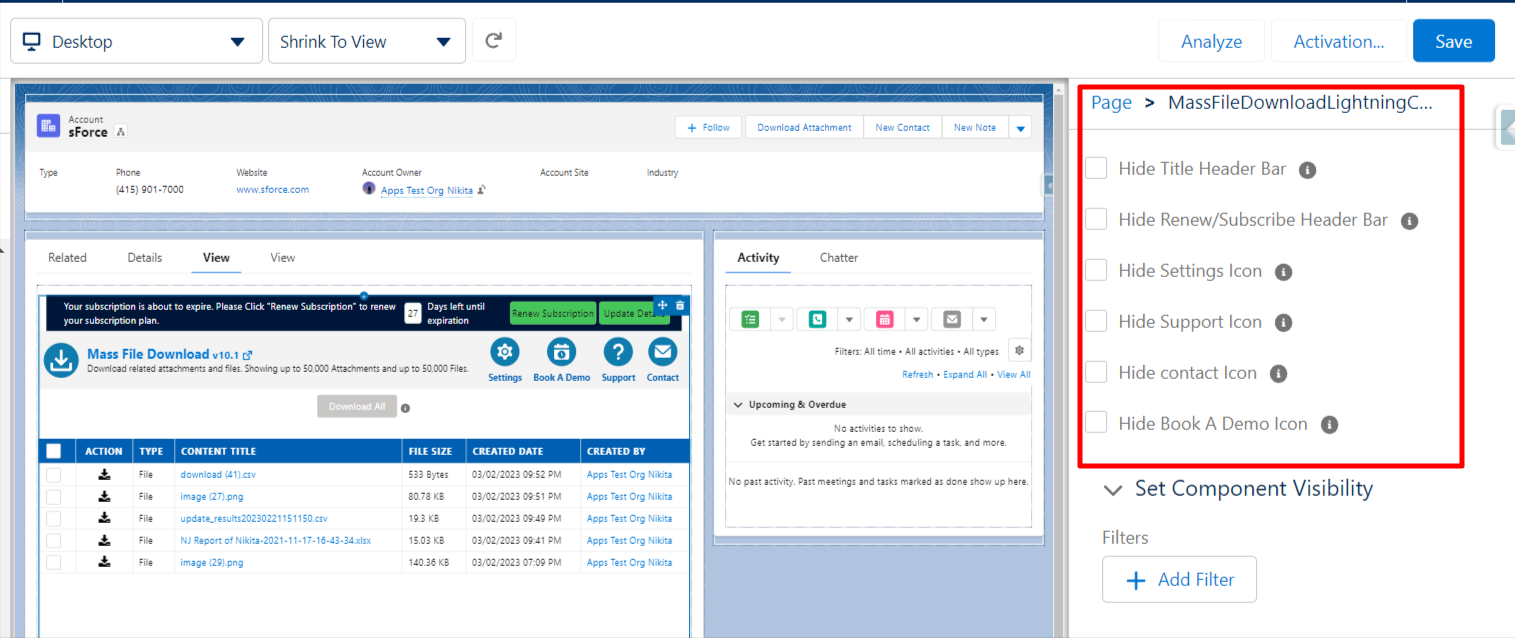Select the Activity tab
Image resolution: width=1515 pixels, height=638 pixels.
tap(758, 258)
